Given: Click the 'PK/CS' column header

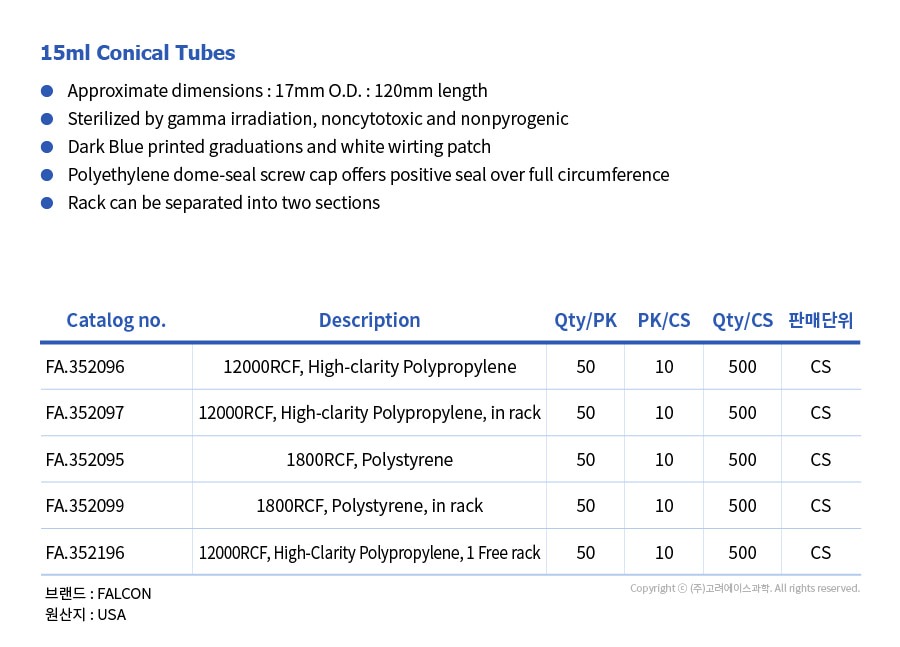Looking at the screenshot, I should pyautogui.click(x=664, y=321).
